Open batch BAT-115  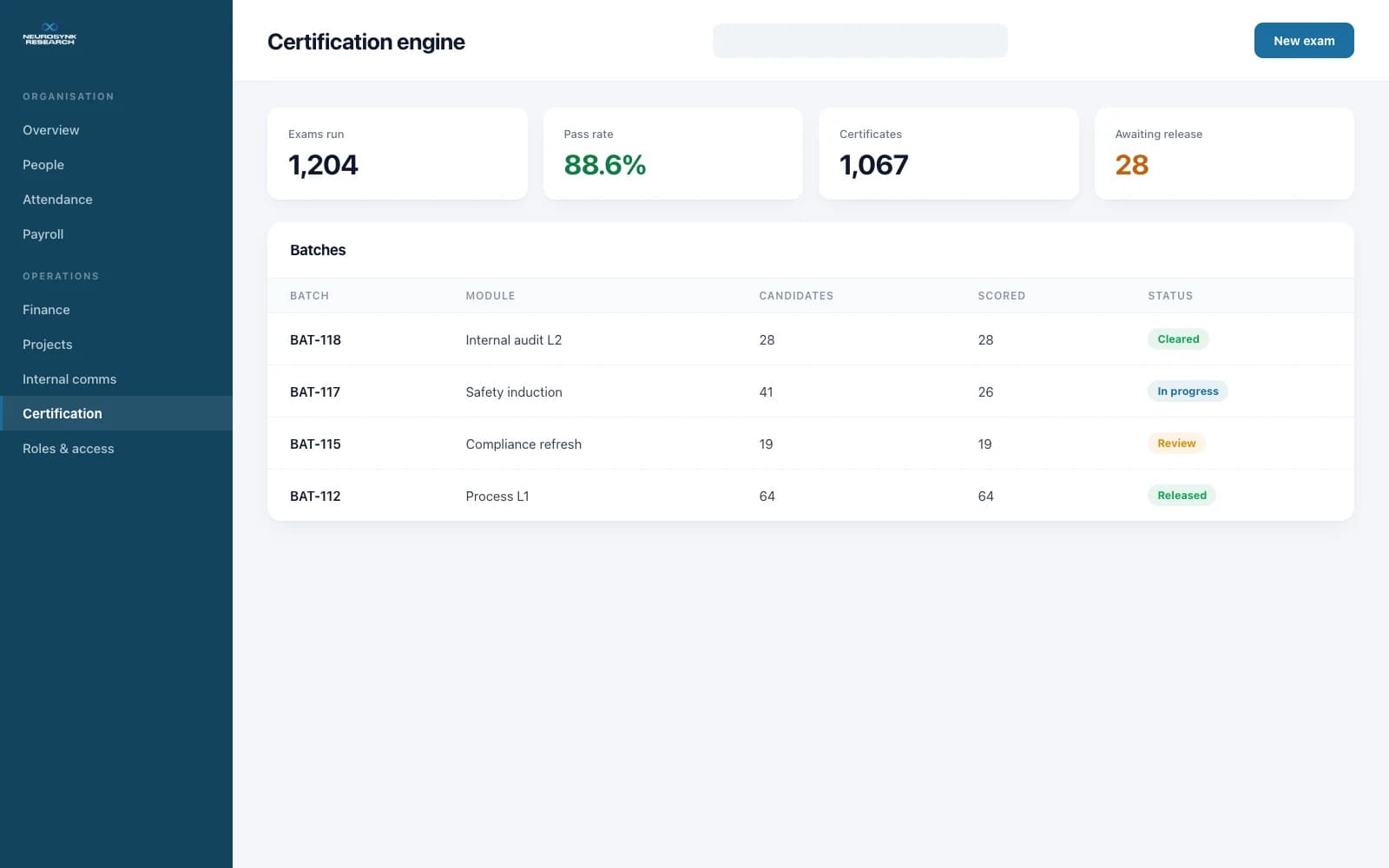315,444
